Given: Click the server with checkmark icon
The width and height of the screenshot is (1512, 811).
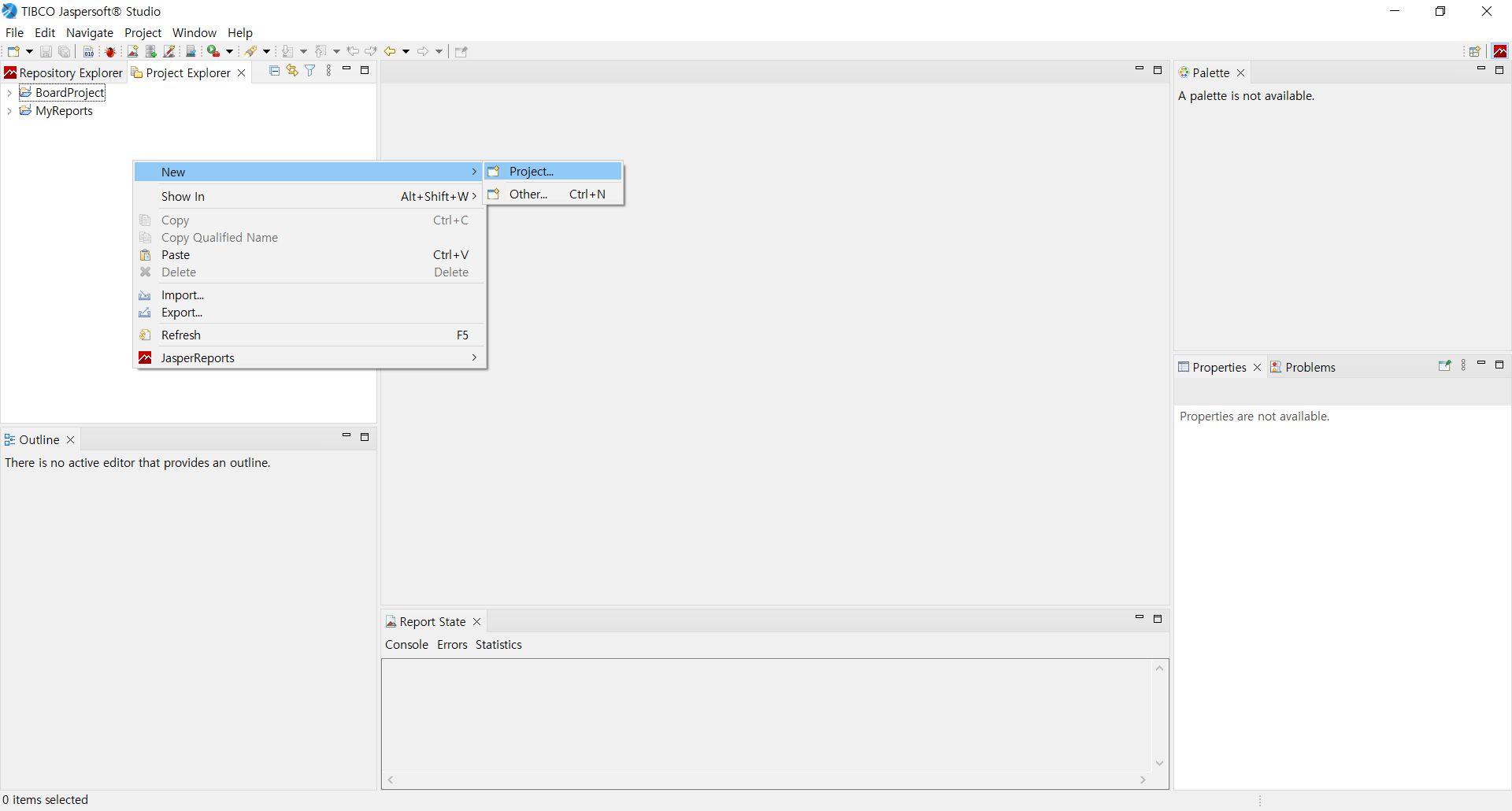Looking at the screenshot, I should pyautogui.click(x=191, y=51).
